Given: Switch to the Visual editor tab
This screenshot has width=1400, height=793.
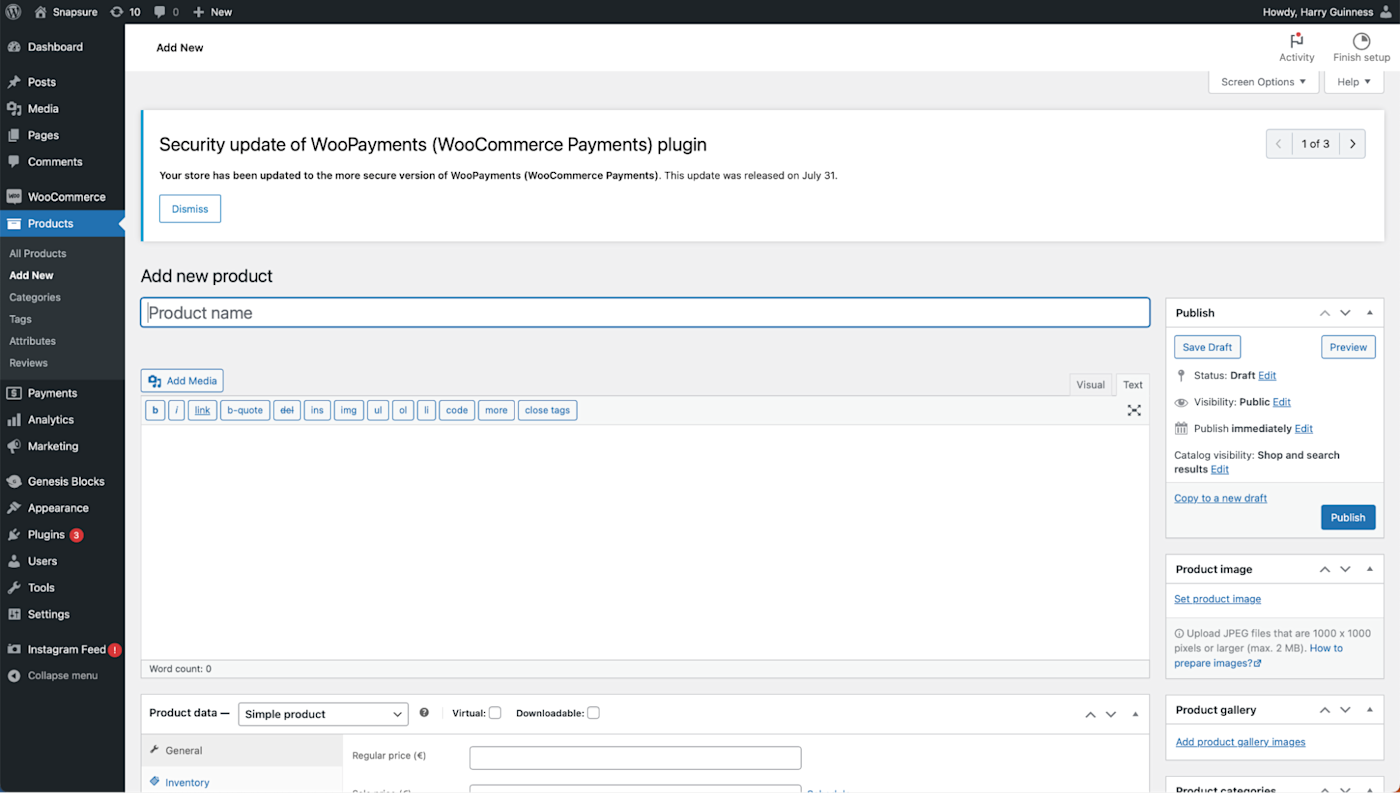Looking at the screenshot, I should click(1090, 385).
